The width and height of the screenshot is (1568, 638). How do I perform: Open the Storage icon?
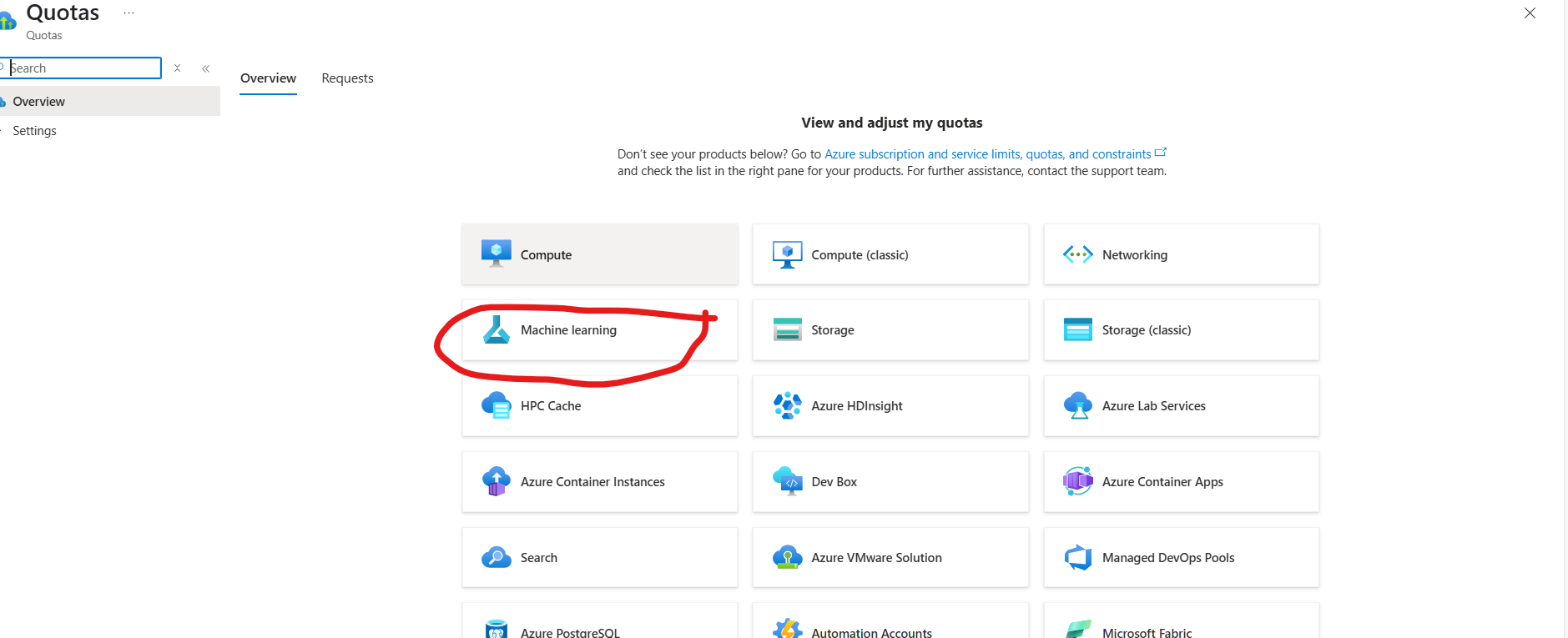[x=787, y=329]
